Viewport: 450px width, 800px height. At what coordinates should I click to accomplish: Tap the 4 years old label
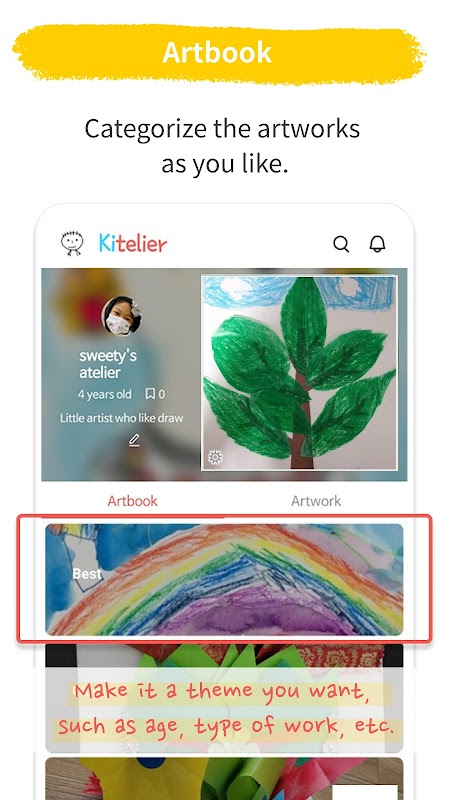click(x=104, y=394)
